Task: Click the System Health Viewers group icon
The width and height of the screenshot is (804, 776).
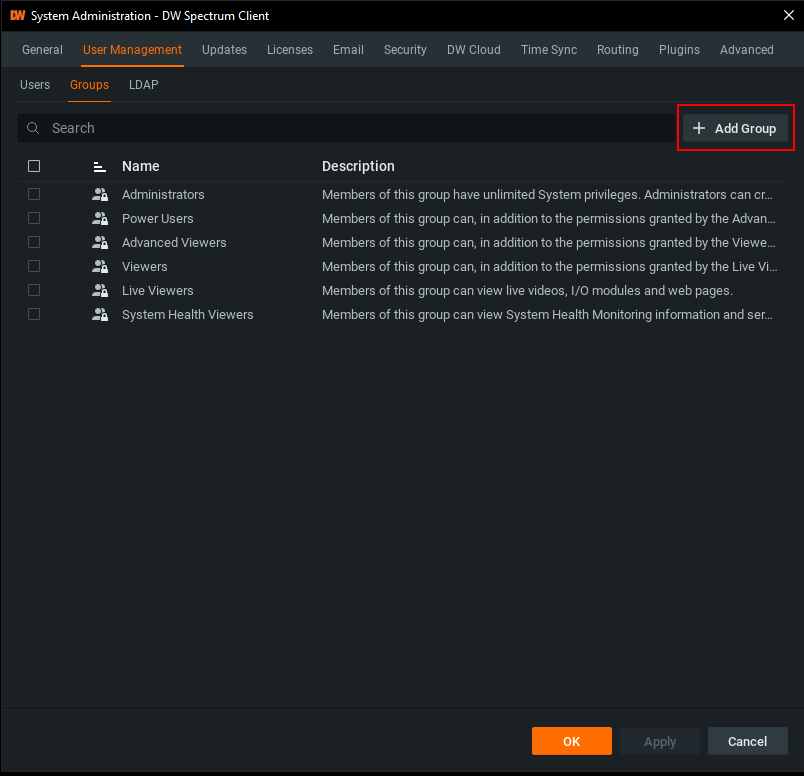Action: [99, 315]
